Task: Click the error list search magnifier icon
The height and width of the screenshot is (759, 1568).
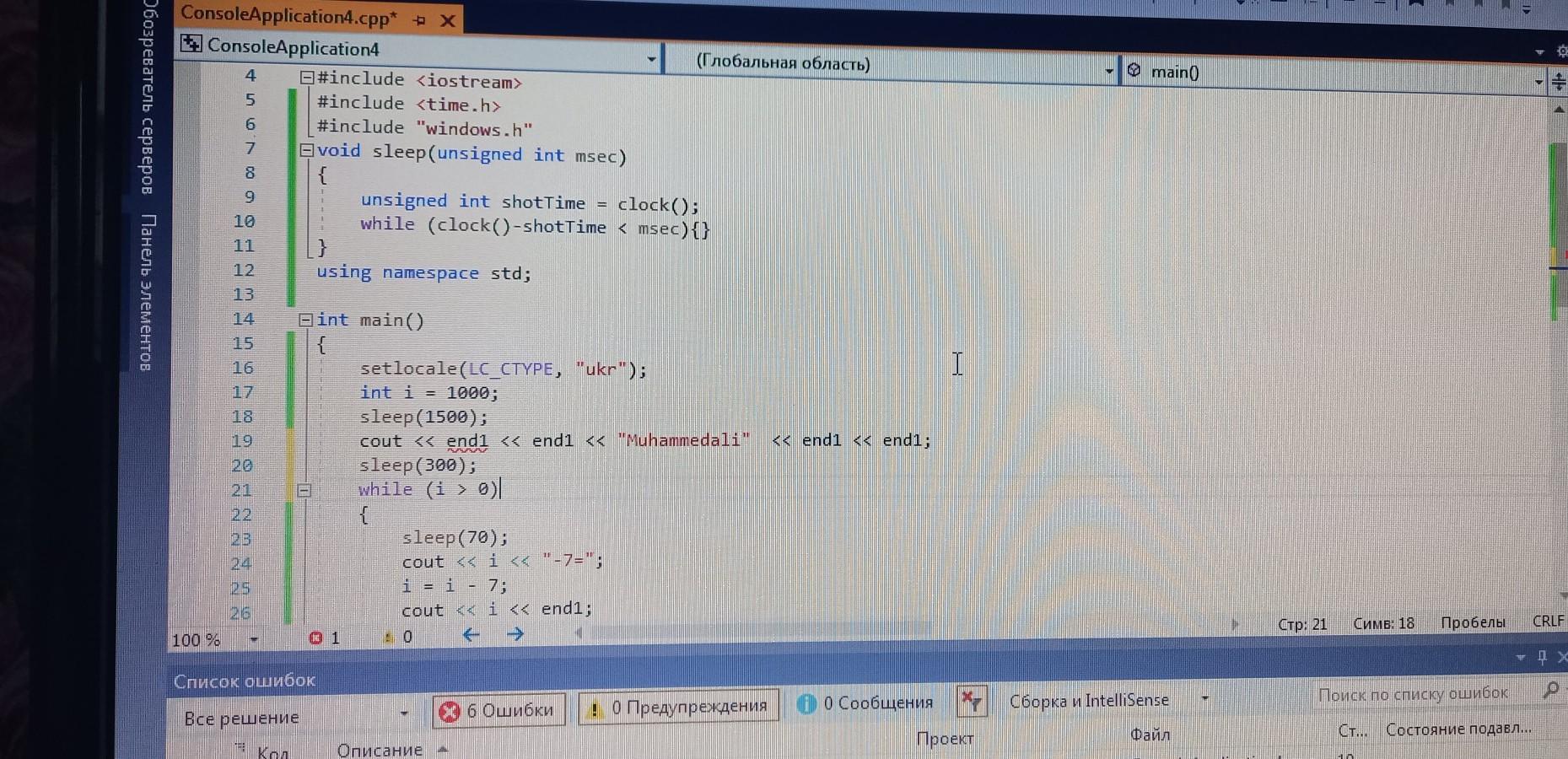Action: [x=1551, y=690]
